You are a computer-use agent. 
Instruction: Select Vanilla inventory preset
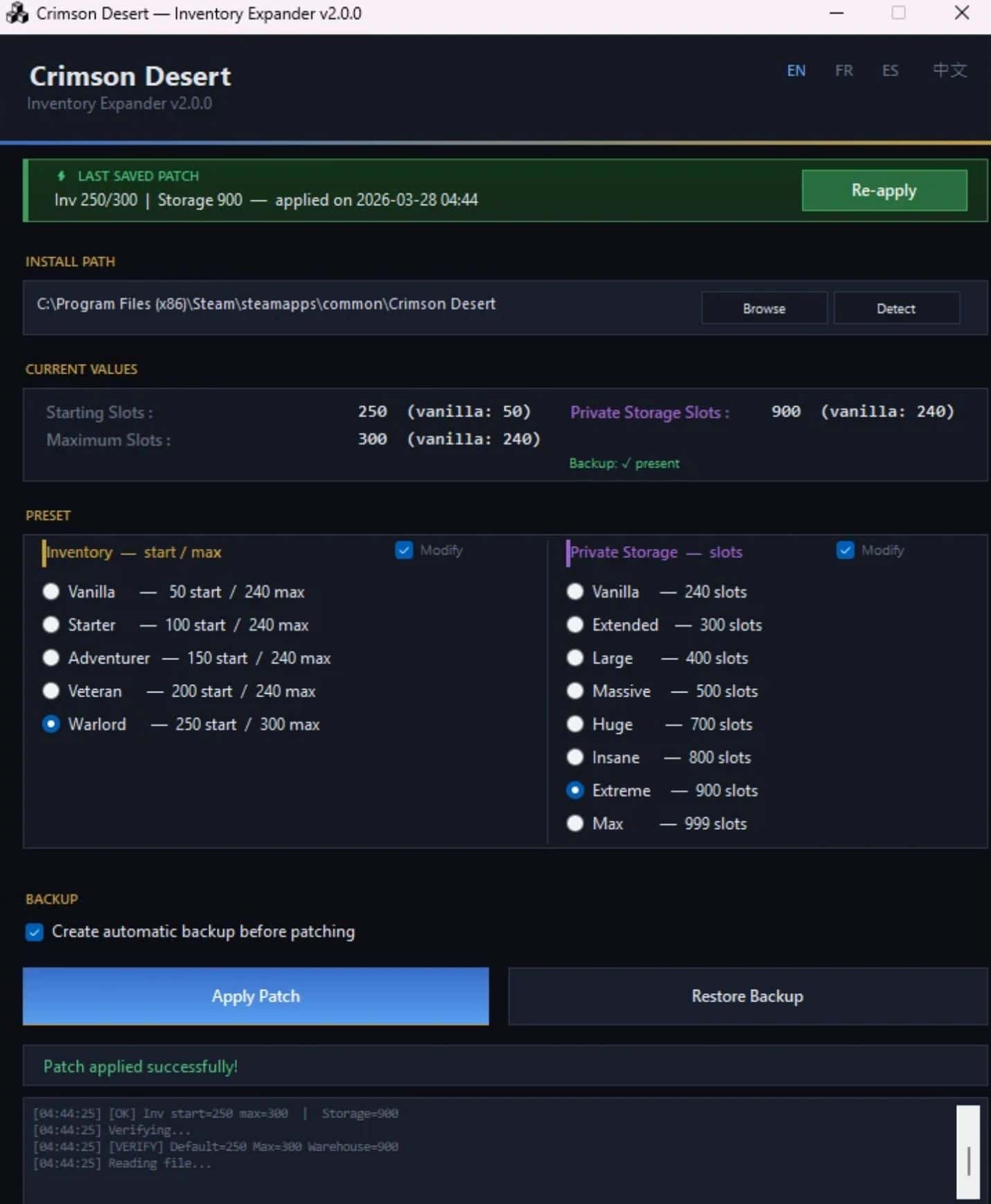tap(51, 592)
